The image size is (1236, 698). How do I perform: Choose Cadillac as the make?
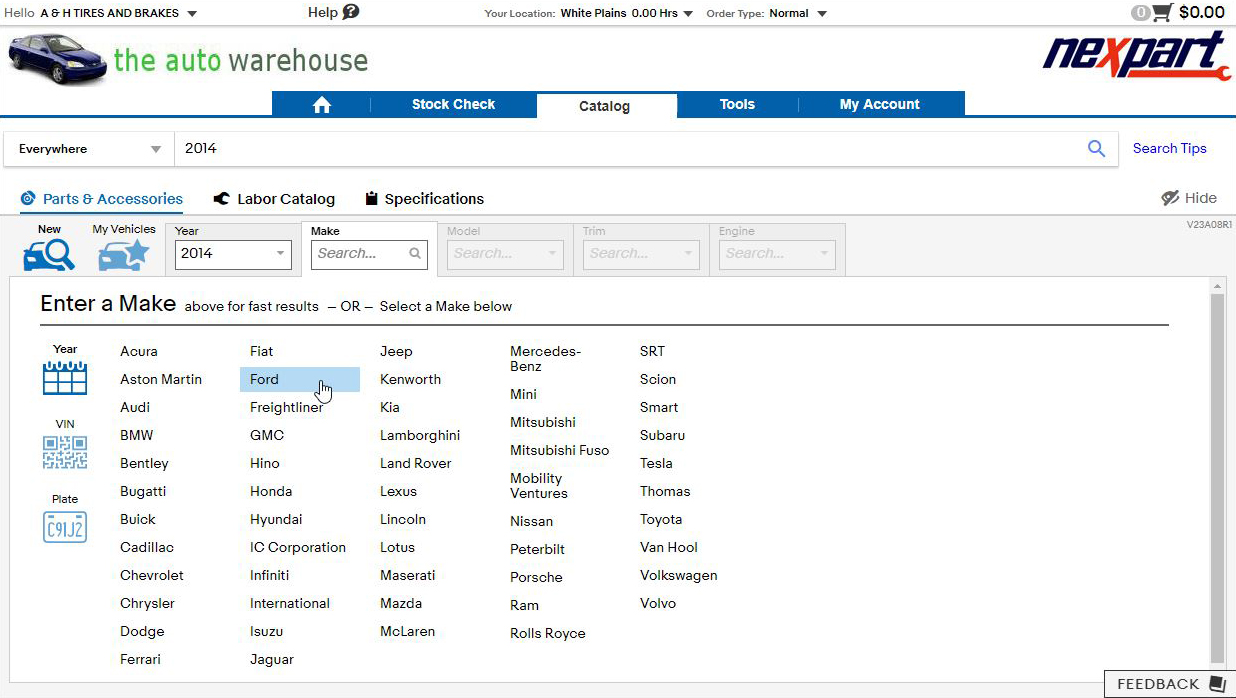coord(147,547)
